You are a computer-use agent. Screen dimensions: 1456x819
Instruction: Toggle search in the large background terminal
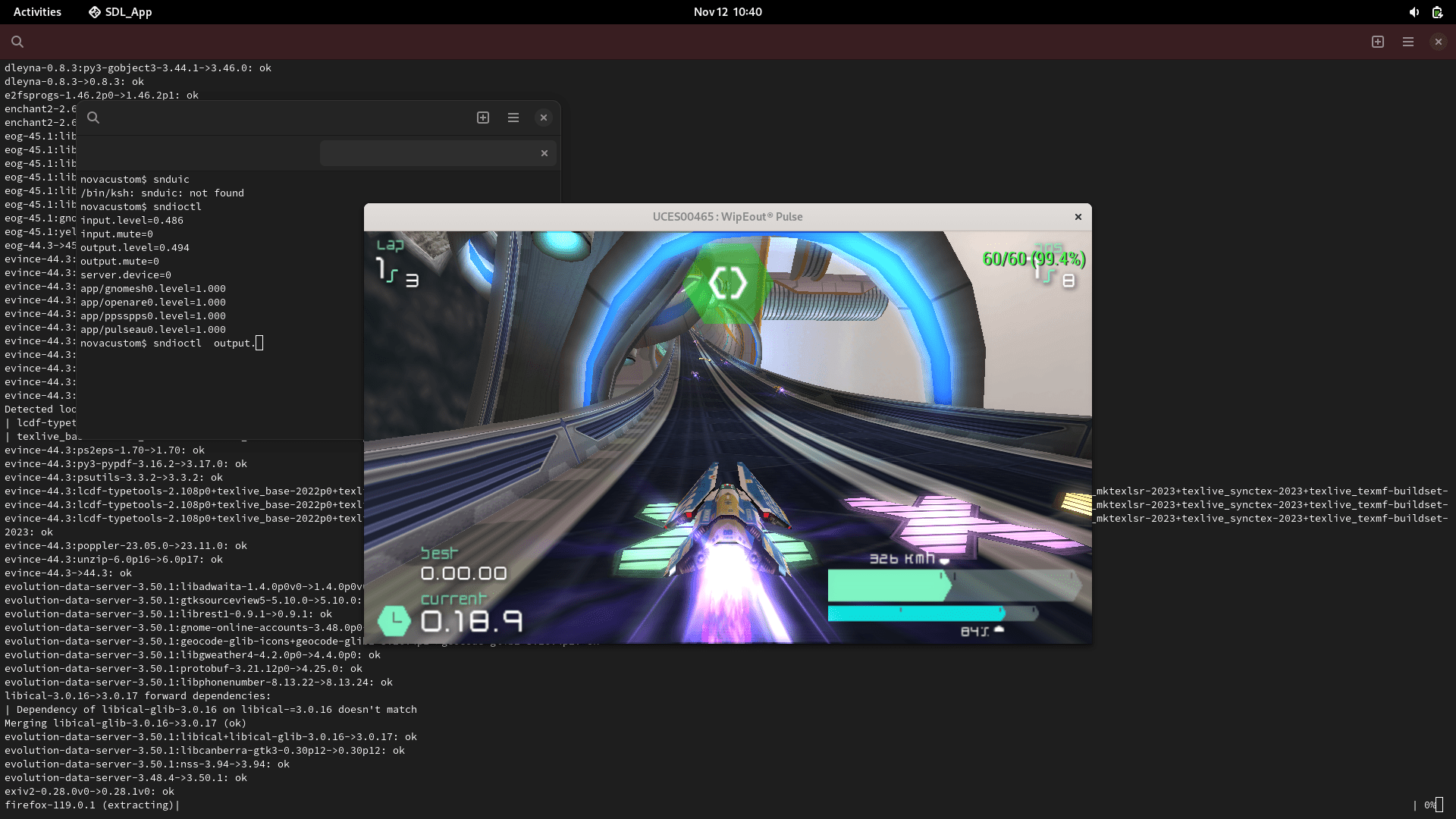click(x=17, y=42)
